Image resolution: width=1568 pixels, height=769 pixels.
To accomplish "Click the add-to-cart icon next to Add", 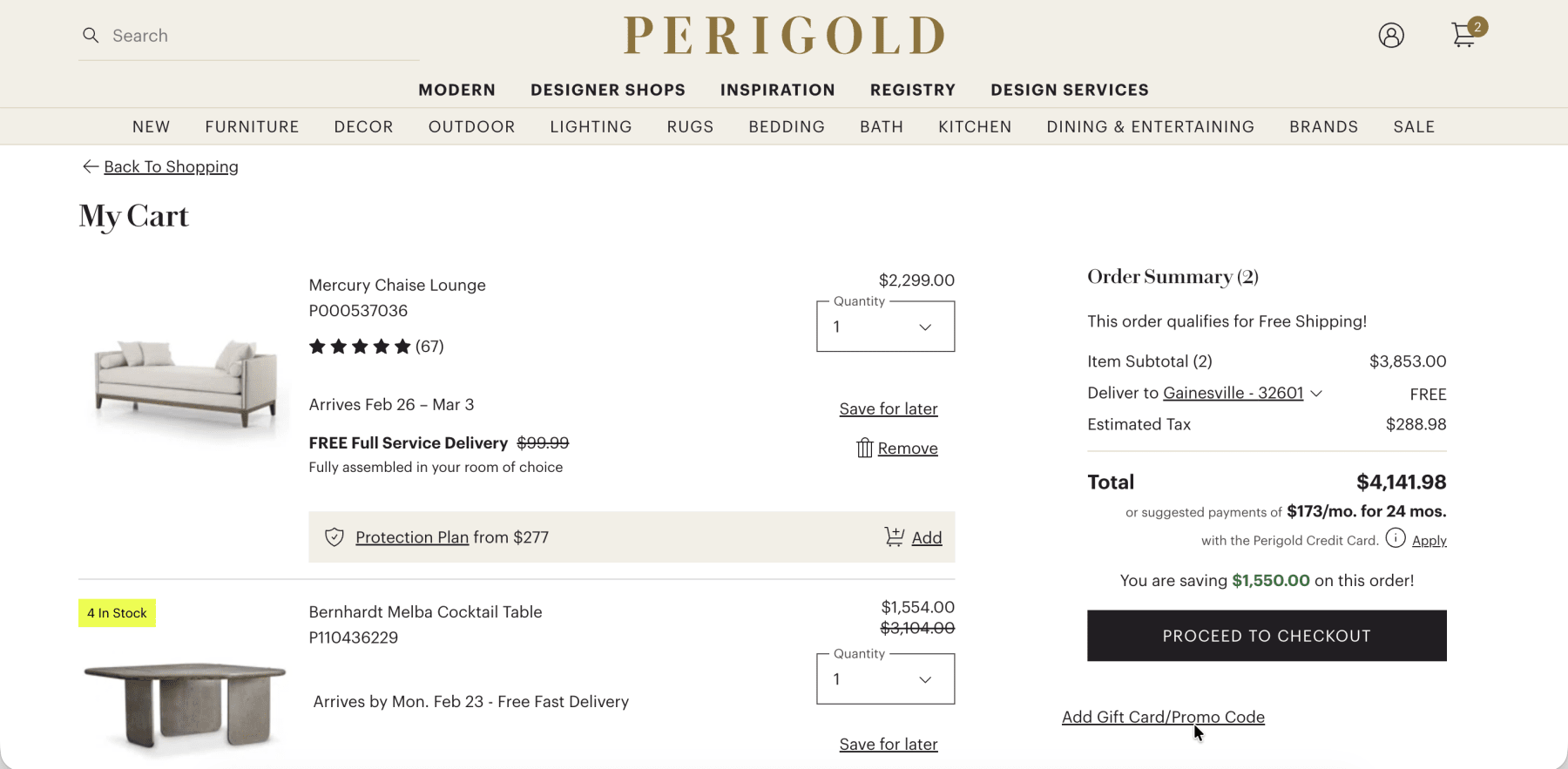I will 894,537.
